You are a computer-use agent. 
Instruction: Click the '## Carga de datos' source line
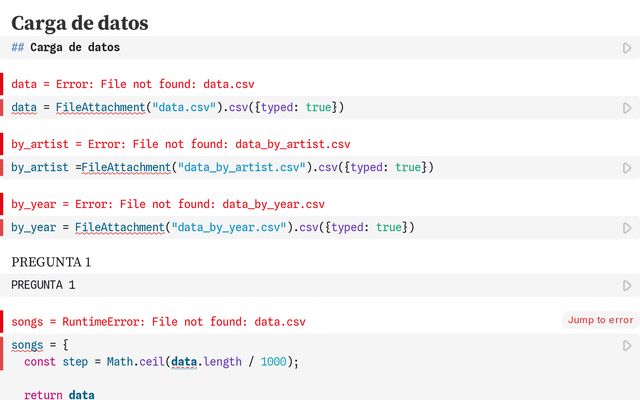pyautogui.click(x=66, y=47)
